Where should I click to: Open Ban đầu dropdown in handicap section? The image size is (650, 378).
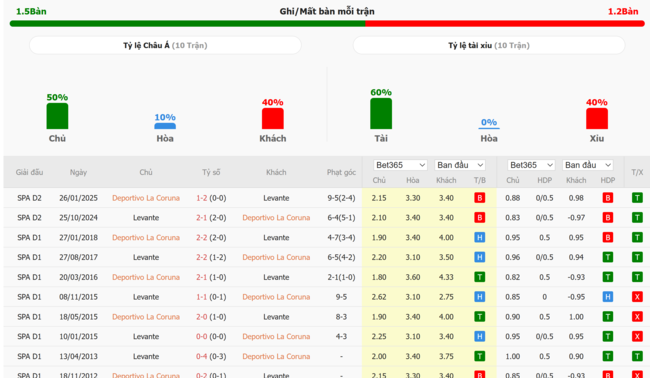(x=587, y=165)
